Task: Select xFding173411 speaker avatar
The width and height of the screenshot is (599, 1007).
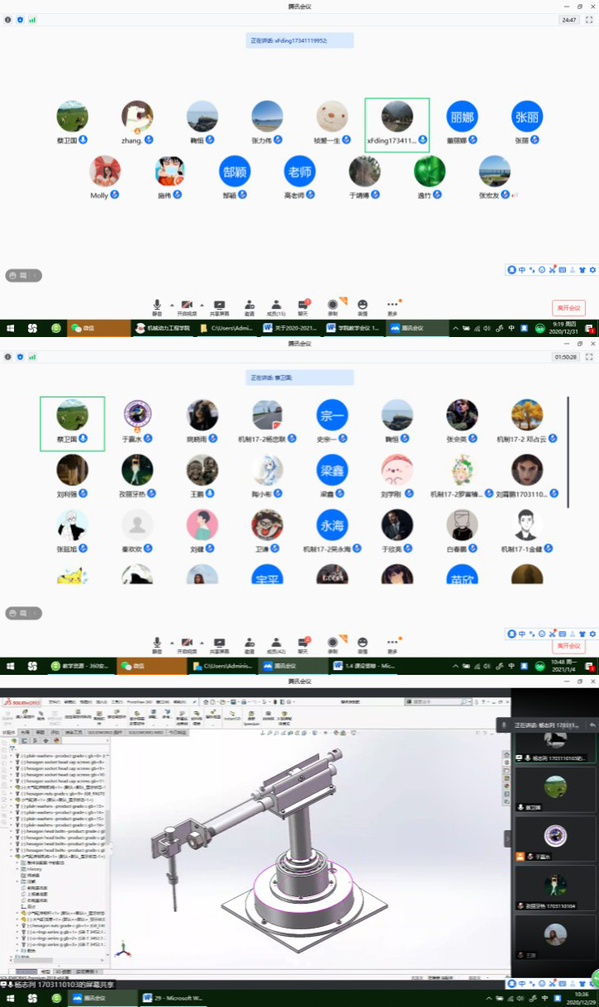Action: [397, 118]
